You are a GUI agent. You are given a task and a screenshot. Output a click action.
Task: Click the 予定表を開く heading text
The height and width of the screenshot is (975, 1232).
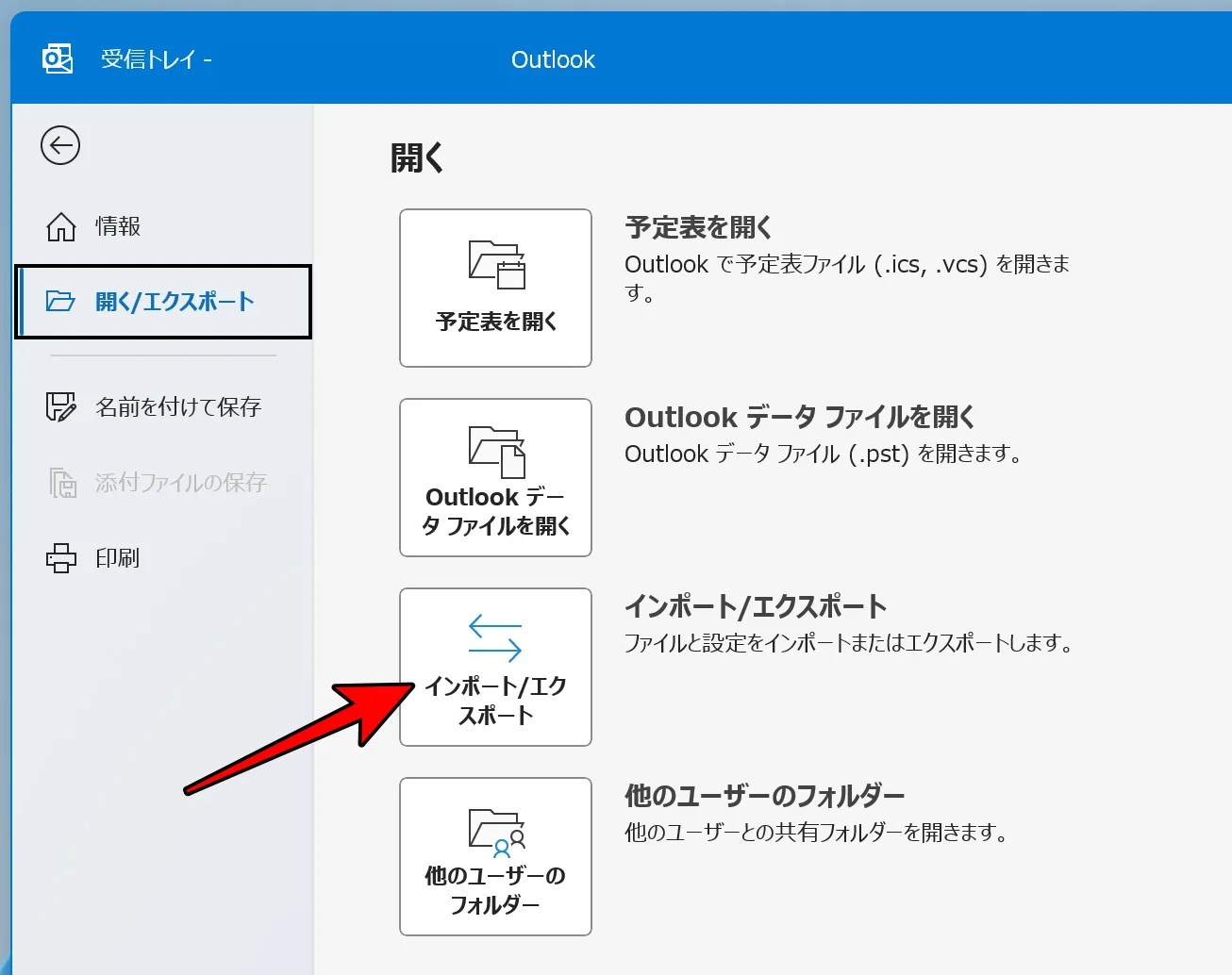coord(699,227)
